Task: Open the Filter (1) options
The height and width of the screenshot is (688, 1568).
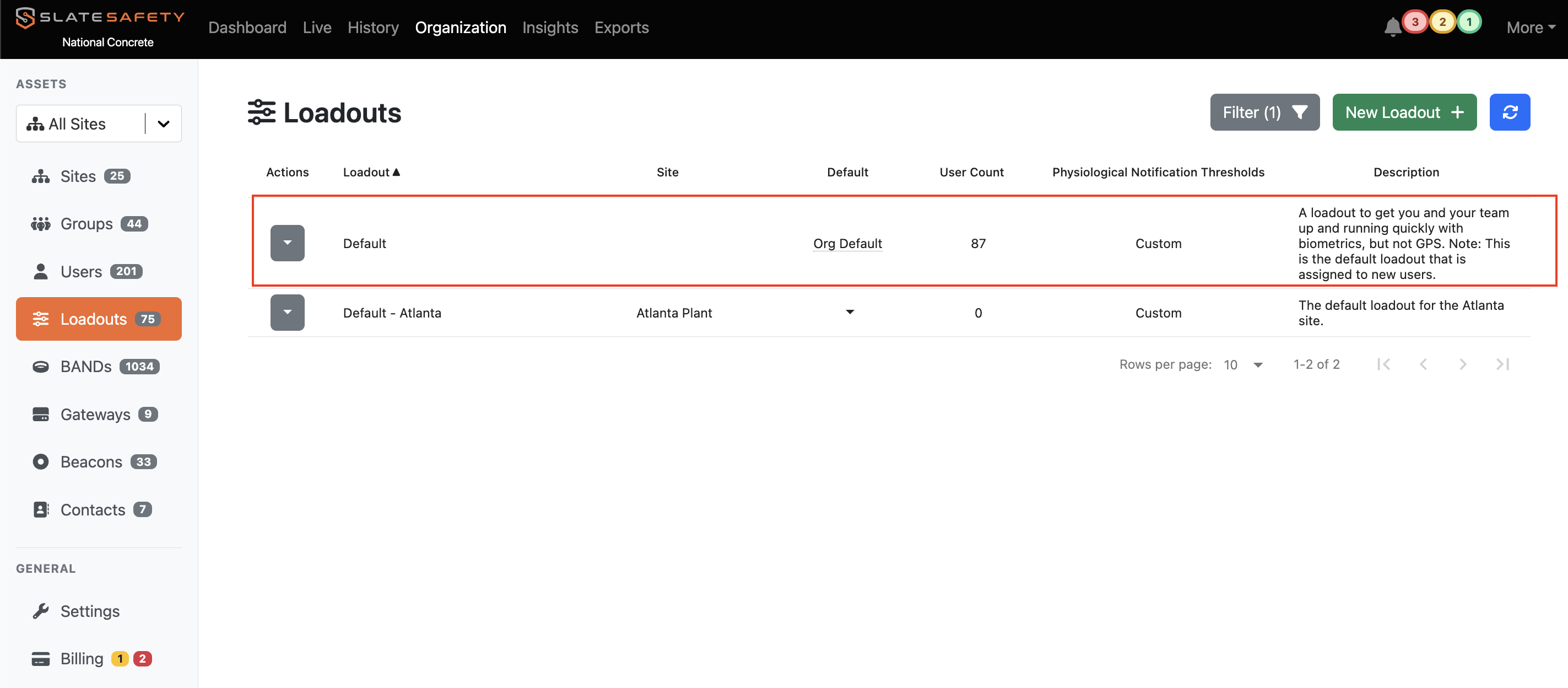Action: (1264, 112)
